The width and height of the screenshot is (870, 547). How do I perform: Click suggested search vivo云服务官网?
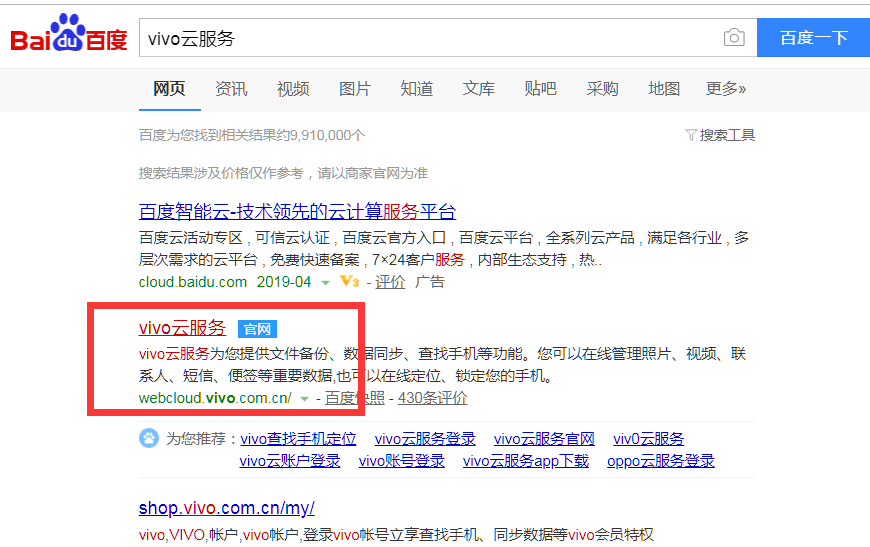tap(544, 439)
